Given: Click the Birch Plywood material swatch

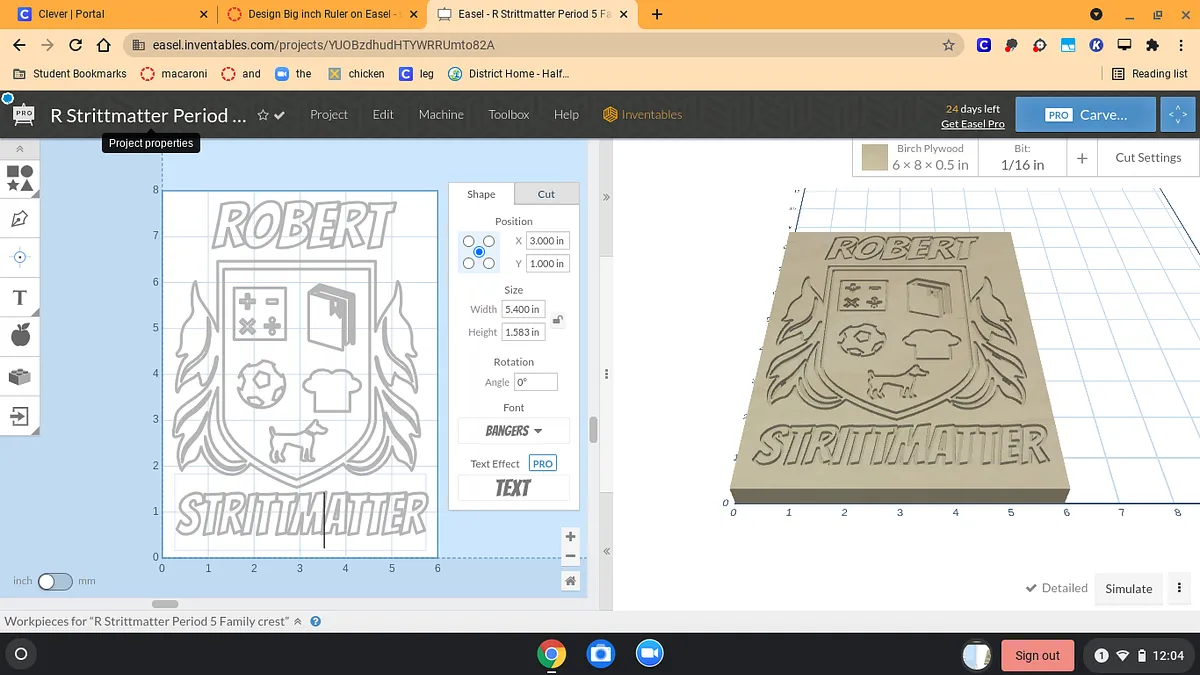Looking at the screenshot, I should click(x=875, y=157).
